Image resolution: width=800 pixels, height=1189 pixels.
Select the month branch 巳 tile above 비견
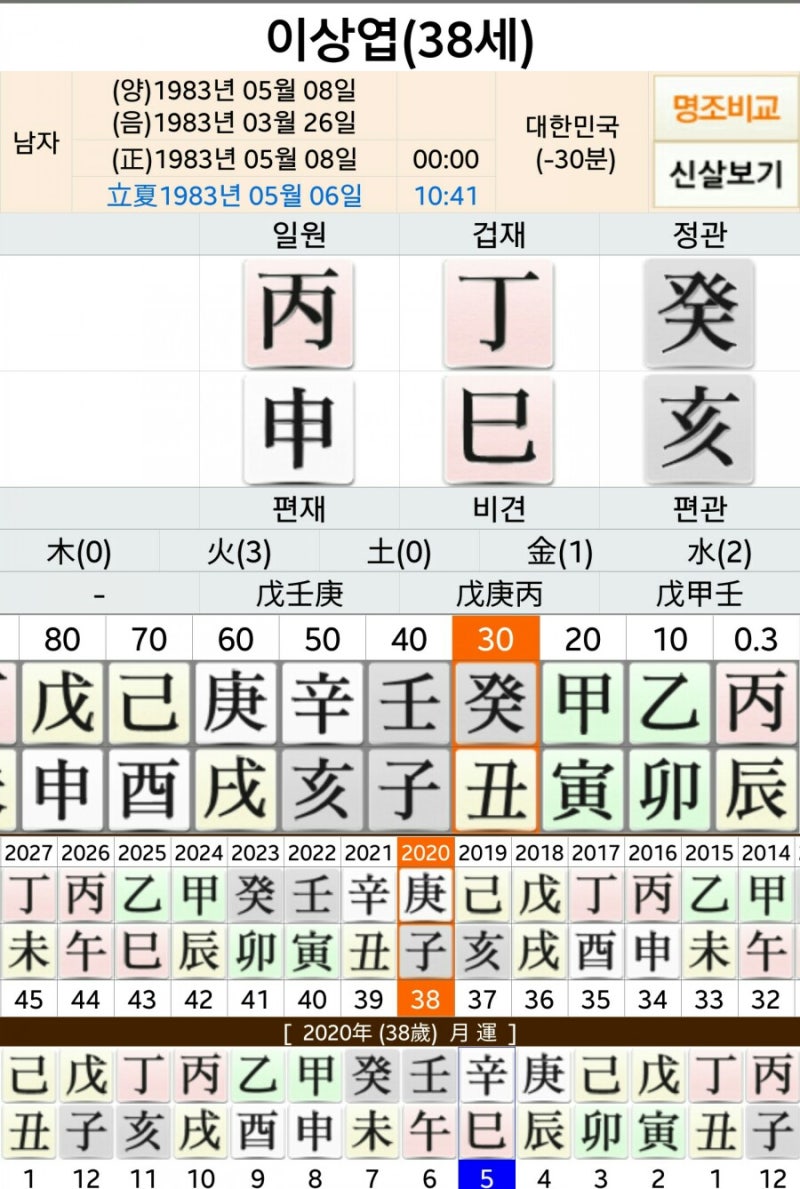499,428
